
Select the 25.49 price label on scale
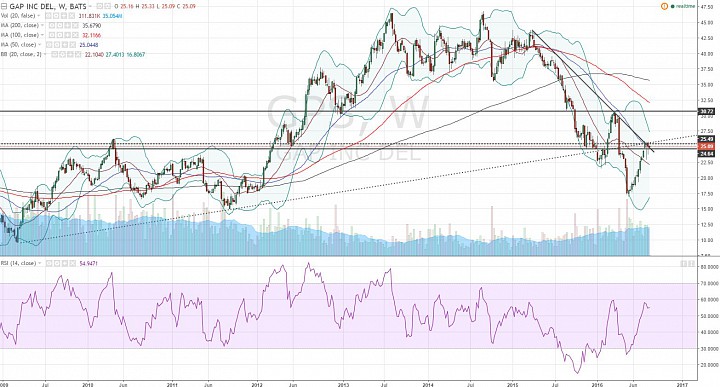click(x=706, y=139)
